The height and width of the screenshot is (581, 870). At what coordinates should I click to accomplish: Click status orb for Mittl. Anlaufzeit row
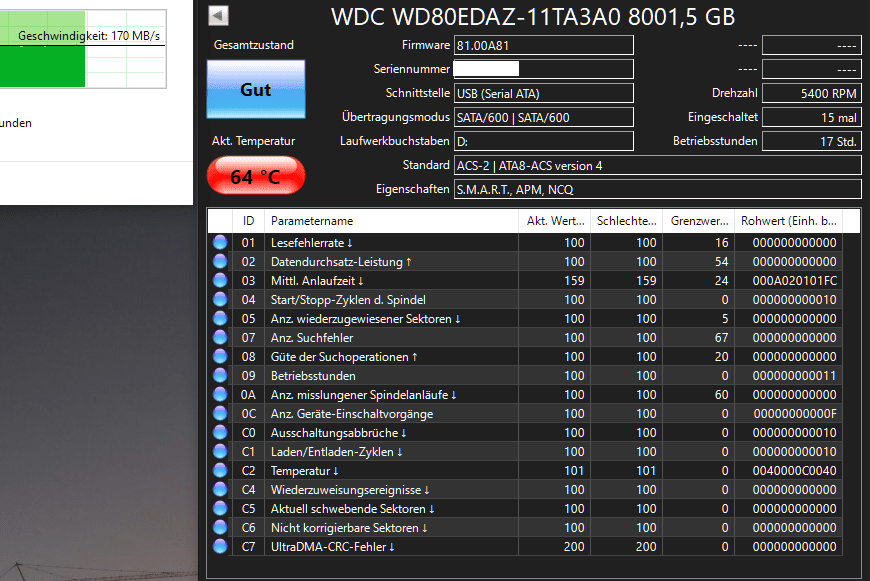(x=220, y=280)
